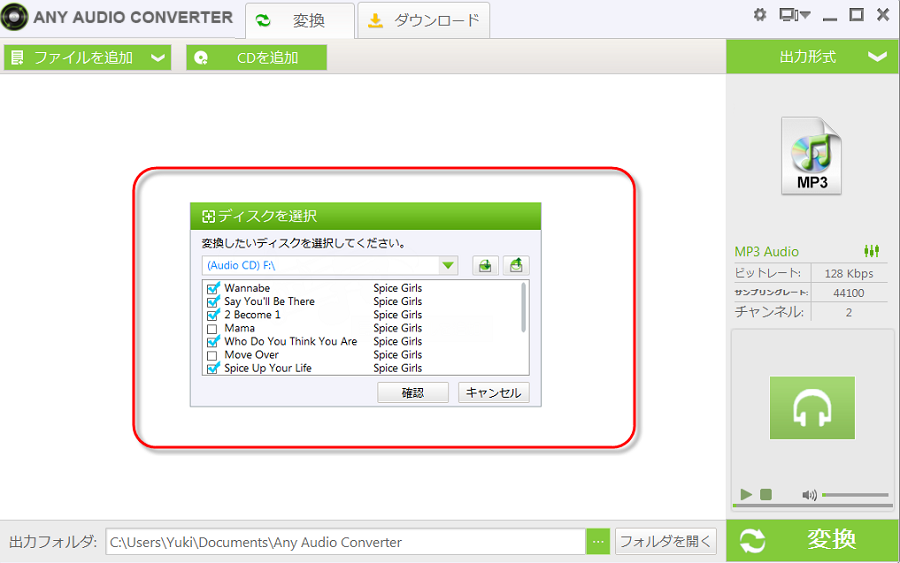Uncheck Spice Up Your Life track
The width and height of the screenshot is (900, 563).
click(213, 368)
